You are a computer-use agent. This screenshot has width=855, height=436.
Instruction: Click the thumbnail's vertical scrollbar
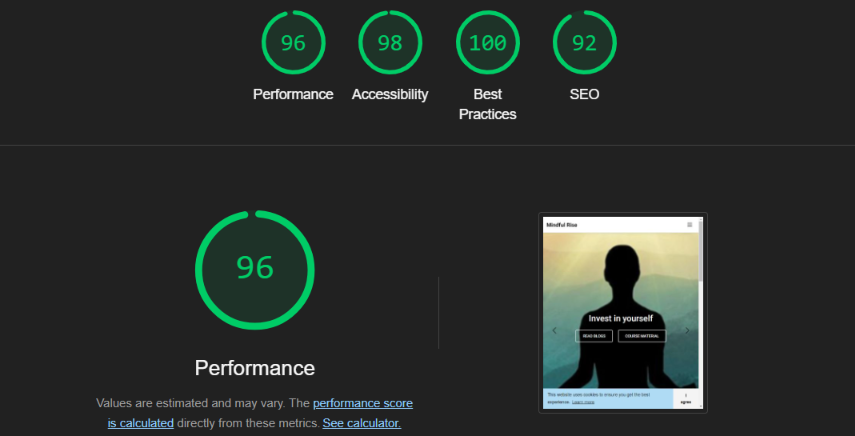click(701, 313)
